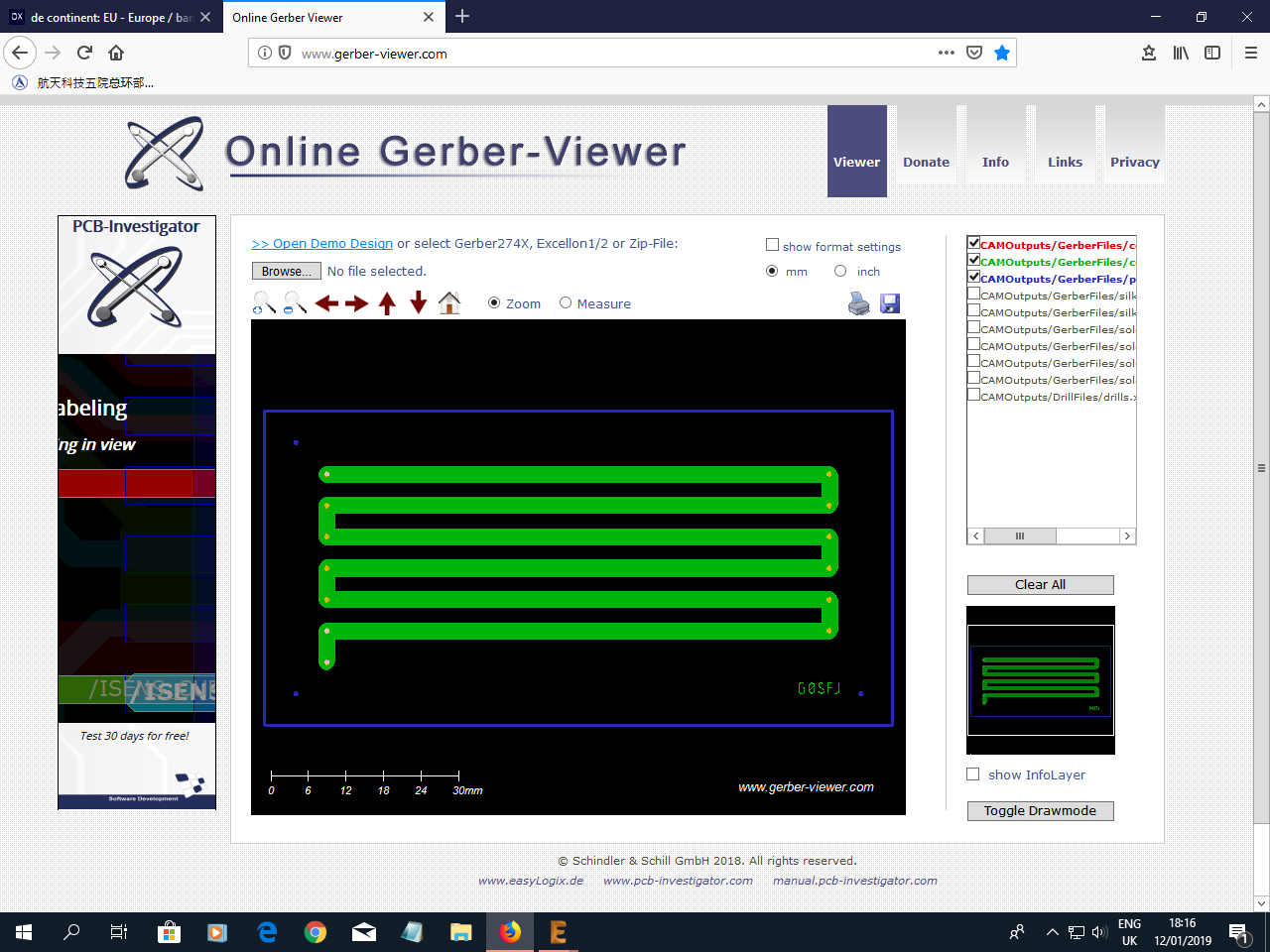This screenshot has height=952, width=1270.
Task: Click the Browse... file button
Action: [x=287, y=271]
